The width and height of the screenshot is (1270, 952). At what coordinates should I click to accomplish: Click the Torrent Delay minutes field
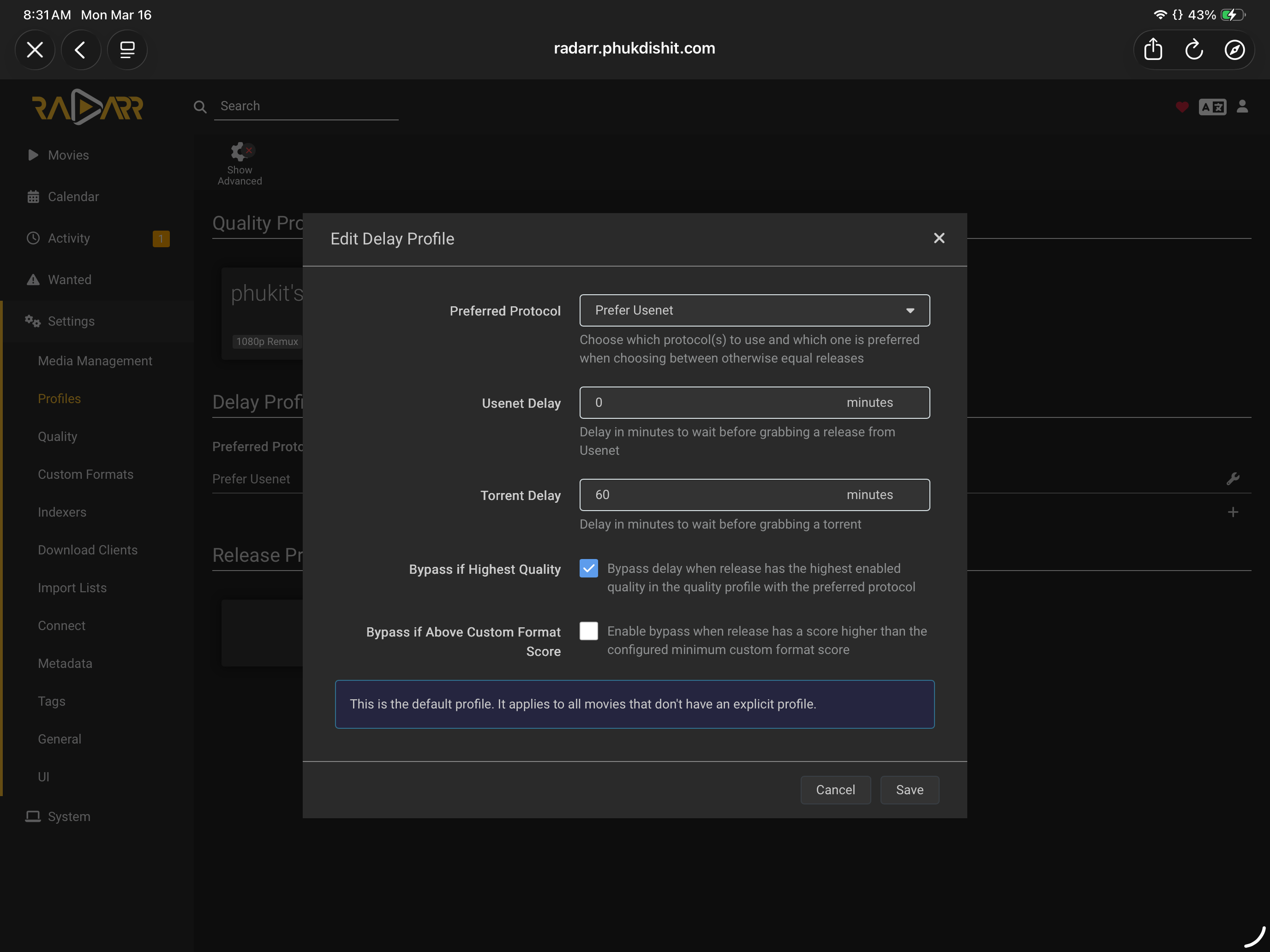click(755, 494)
